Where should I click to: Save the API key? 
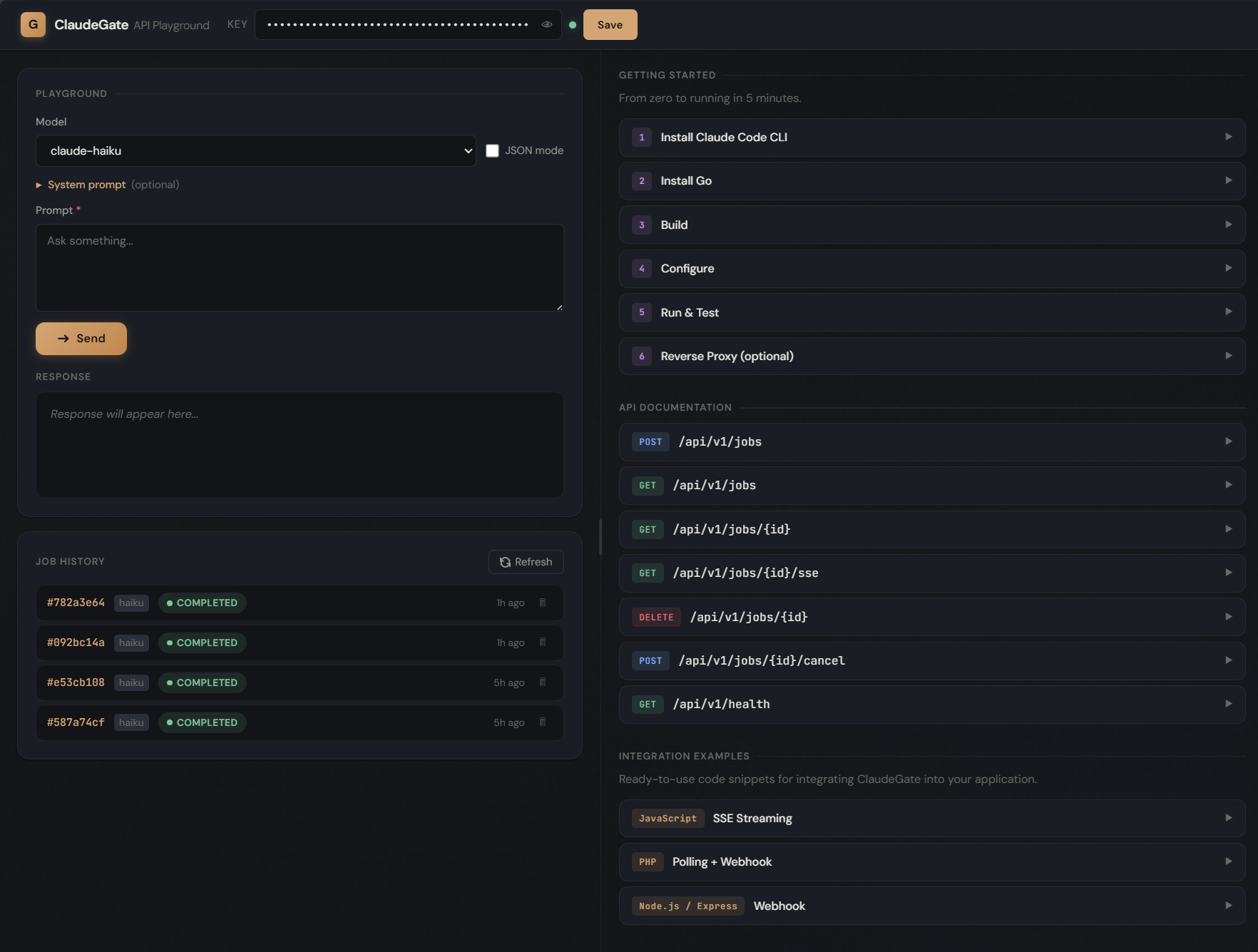pos(610,24)
